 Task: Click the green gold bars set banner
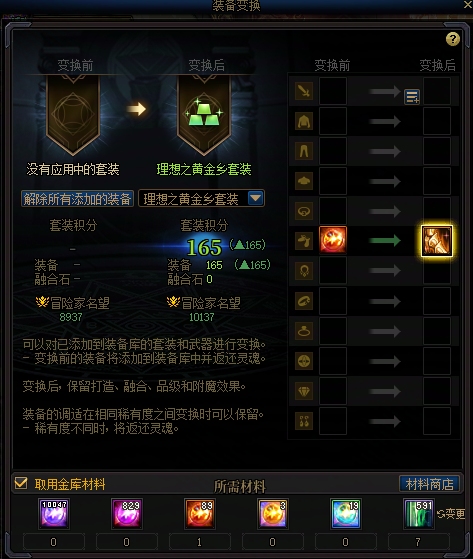pos(204,114)
